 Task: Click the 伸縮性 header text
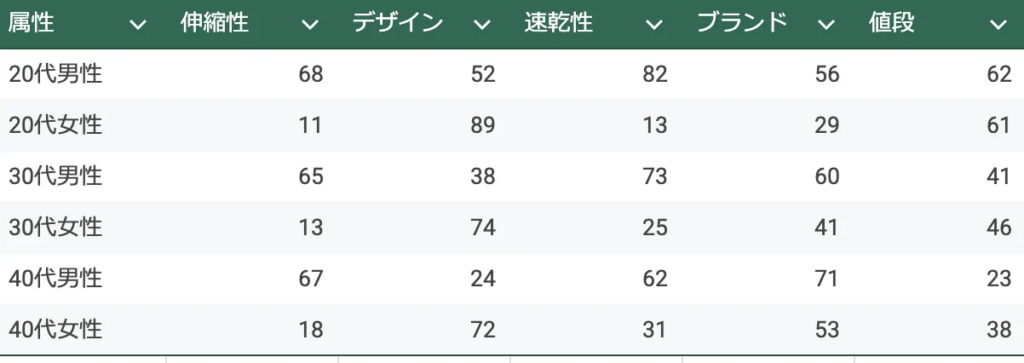[x=214, y=24]
